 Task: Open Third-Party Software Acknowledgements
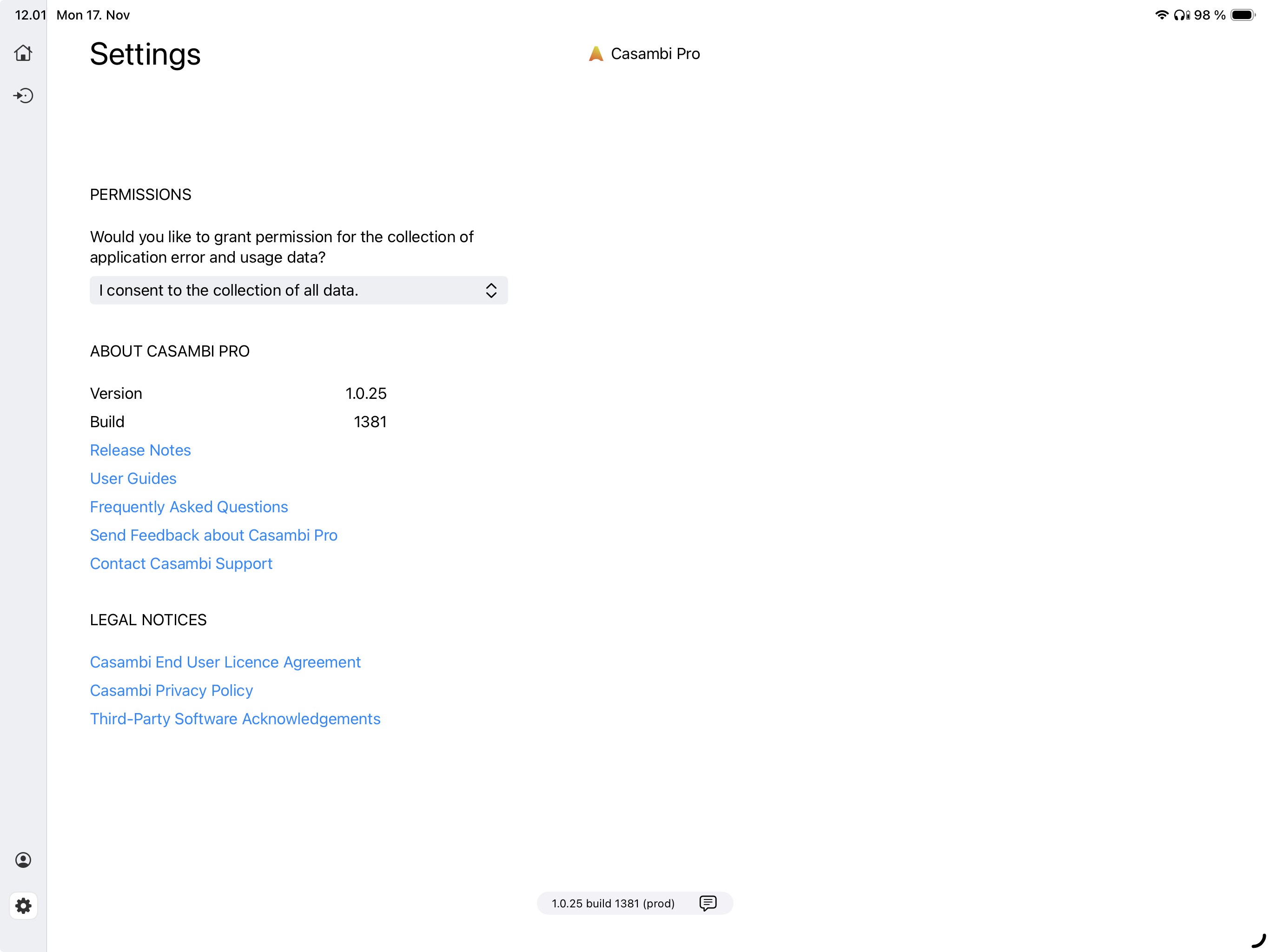(235, 719)
